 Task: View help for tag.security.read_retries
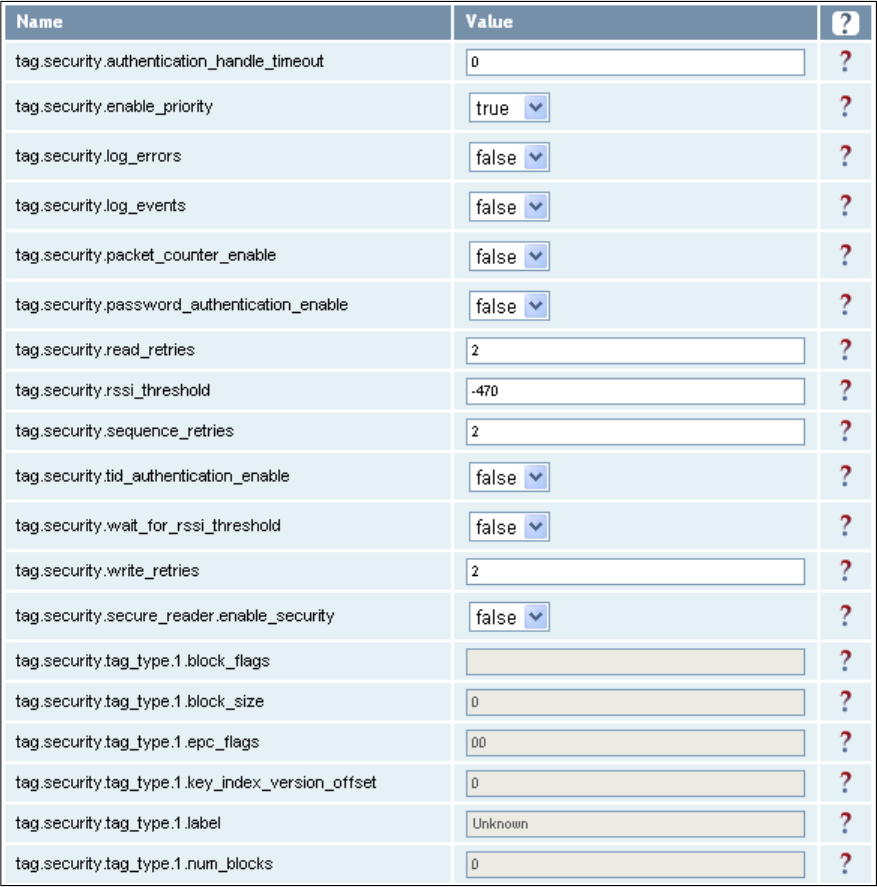click(x=845, y=350)
